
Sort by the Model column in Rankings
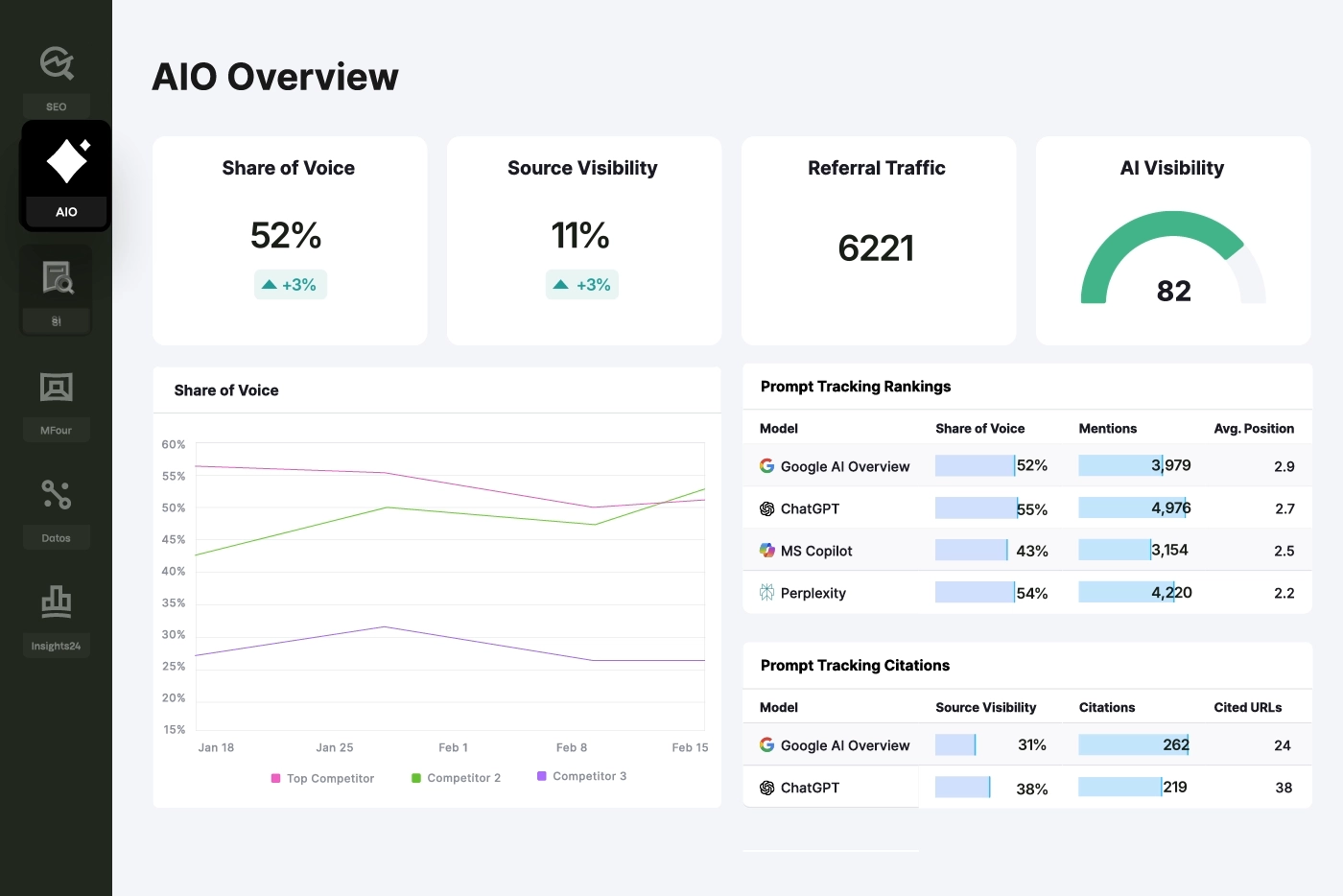(x=779, y=429)
